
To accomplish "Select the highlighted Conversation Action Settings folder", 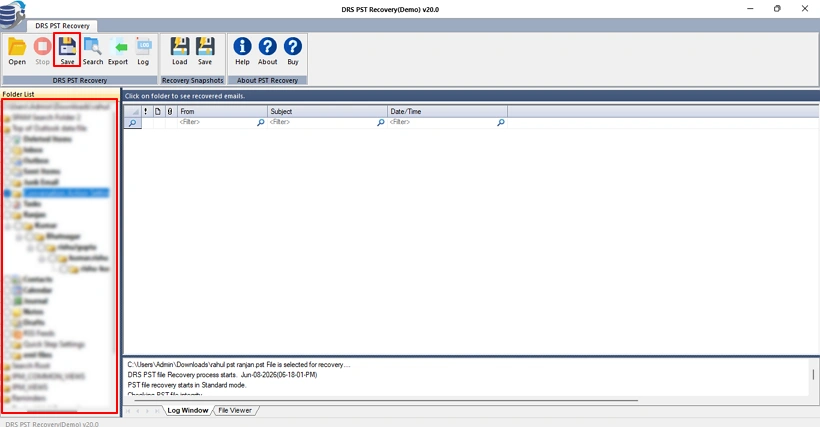I will 66,193.
